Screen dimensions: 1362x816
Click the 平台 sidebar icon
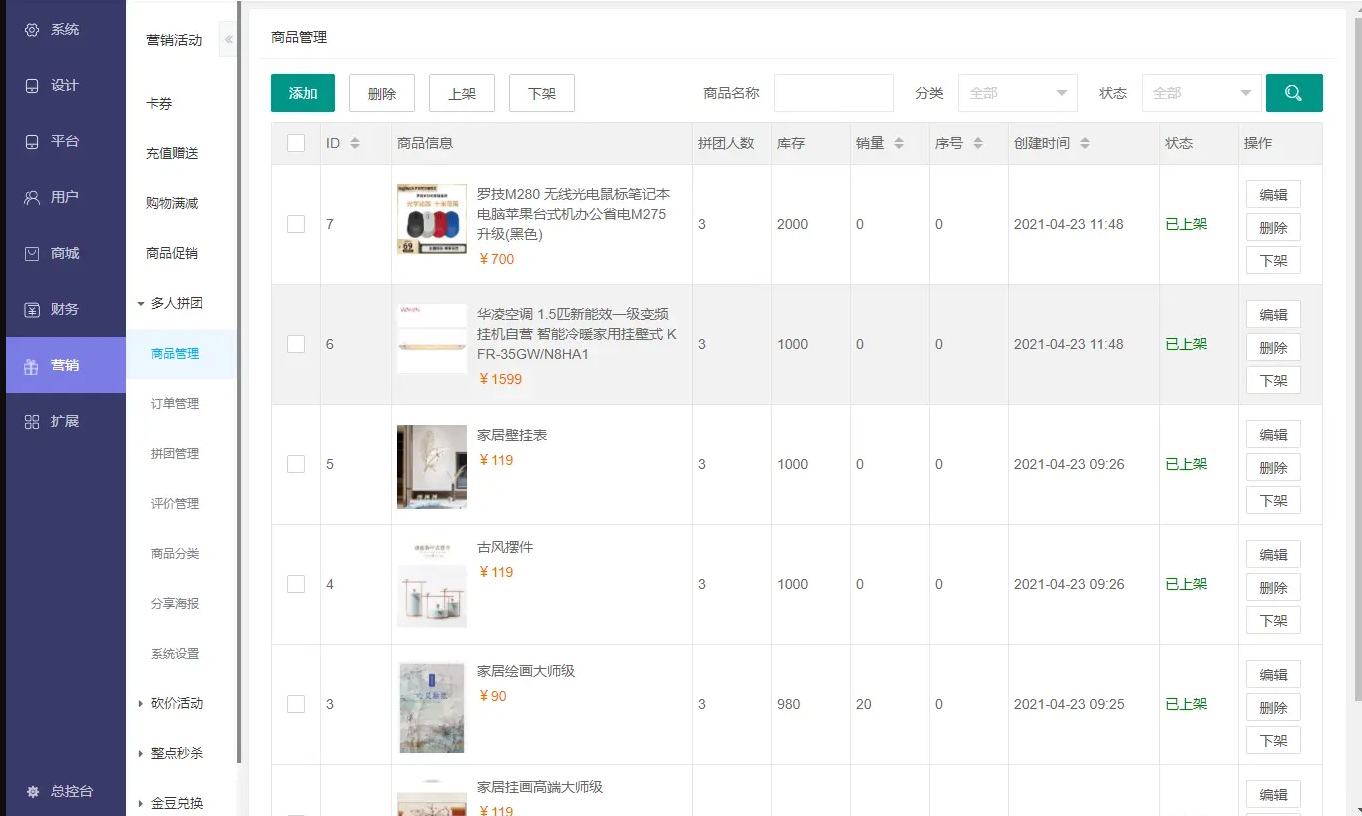click(32, 142)
